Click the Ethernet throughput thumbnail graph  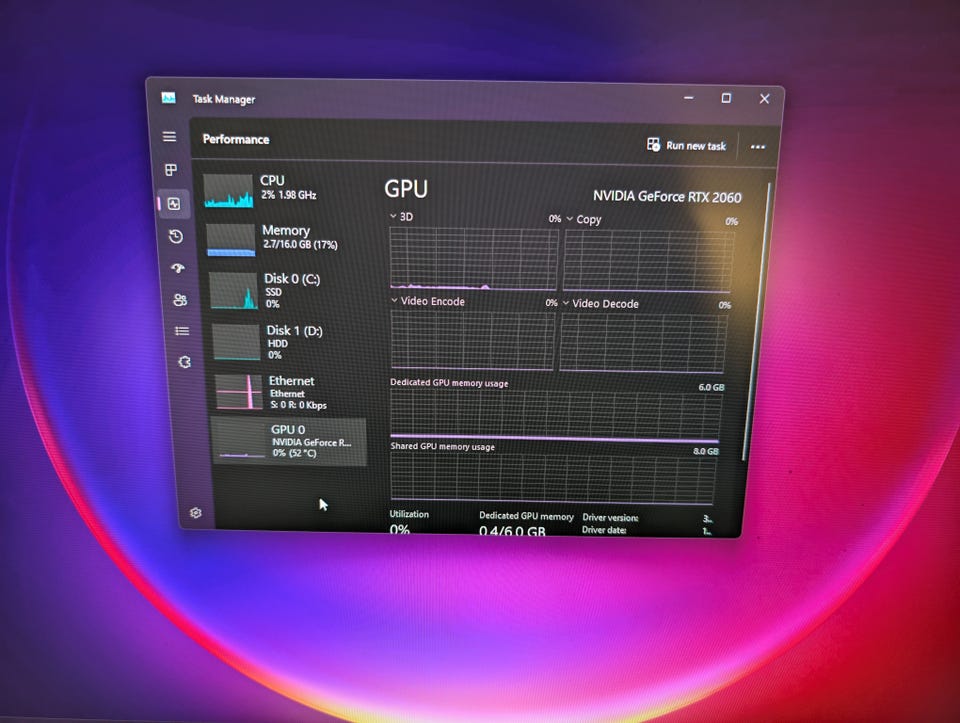pos(239,392)
